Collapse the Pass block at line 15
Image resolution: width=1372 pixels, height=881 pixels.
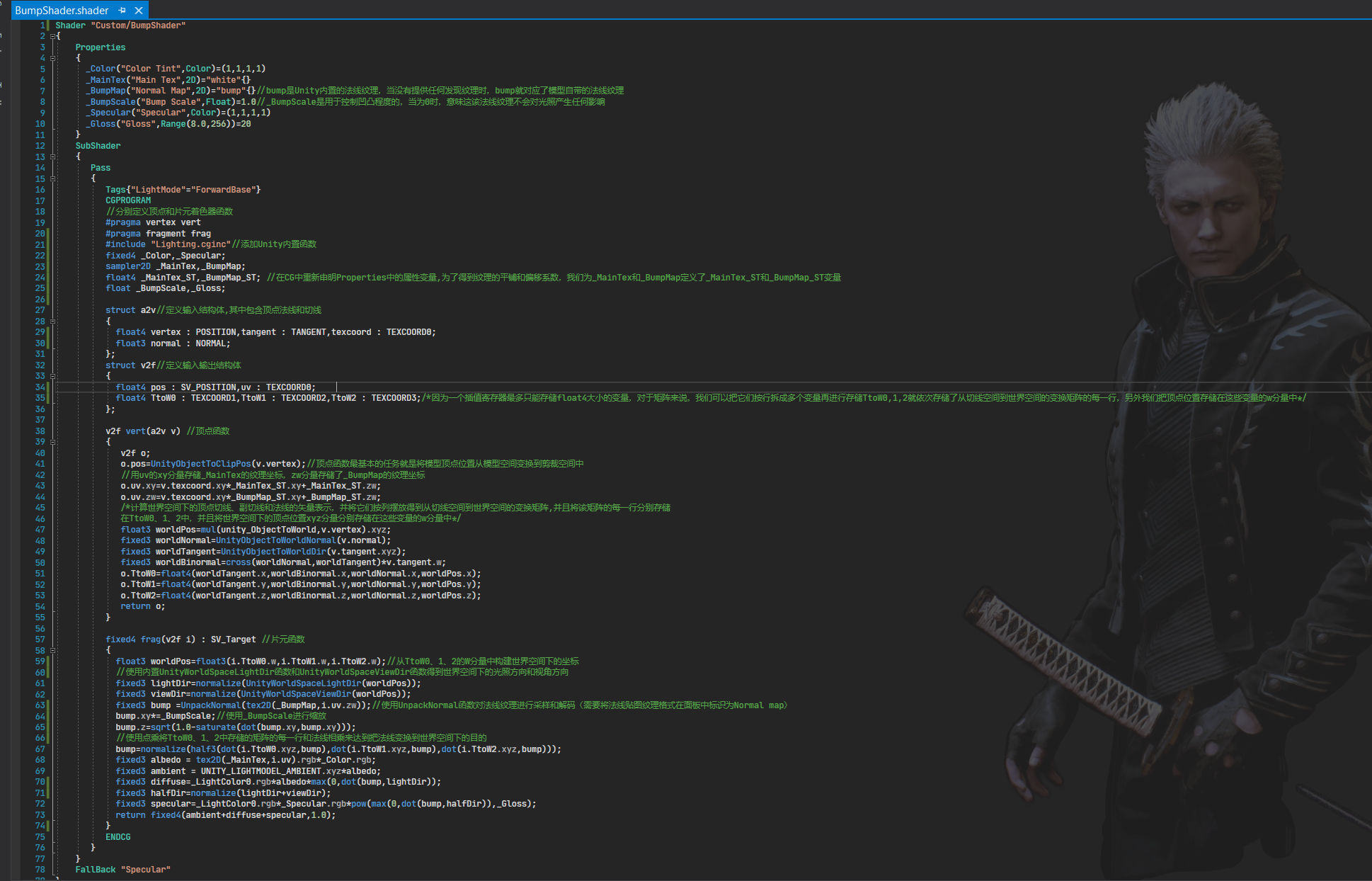coord(53,178)
